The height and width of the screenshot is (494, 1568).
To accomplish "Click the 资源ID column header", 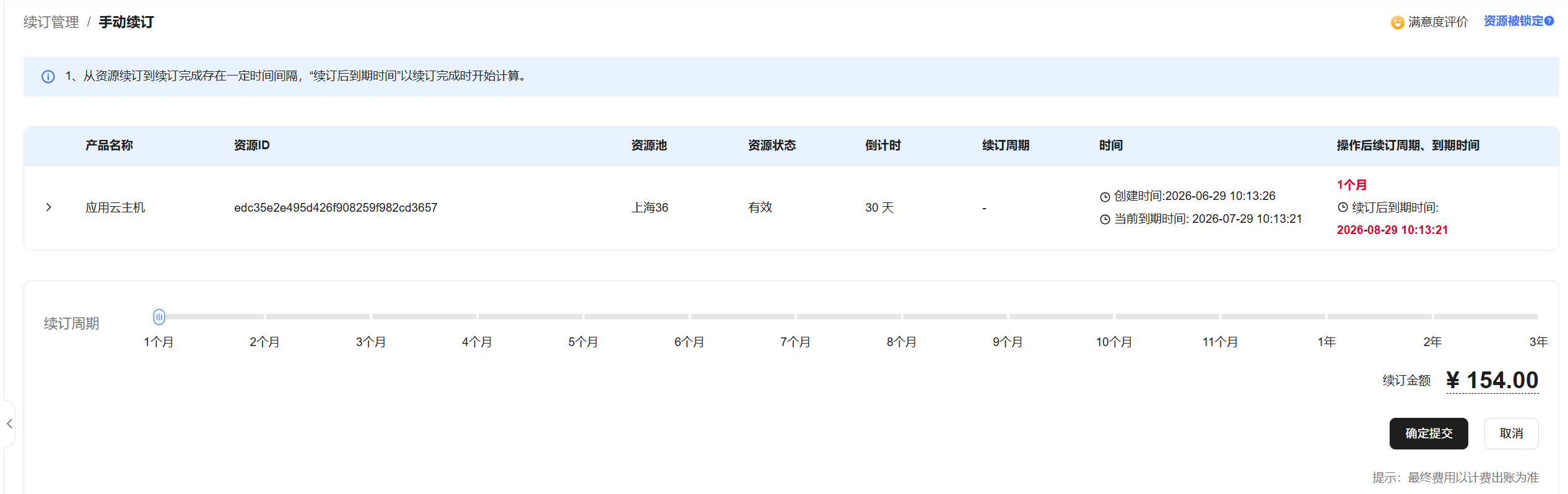I will point(252,145).
